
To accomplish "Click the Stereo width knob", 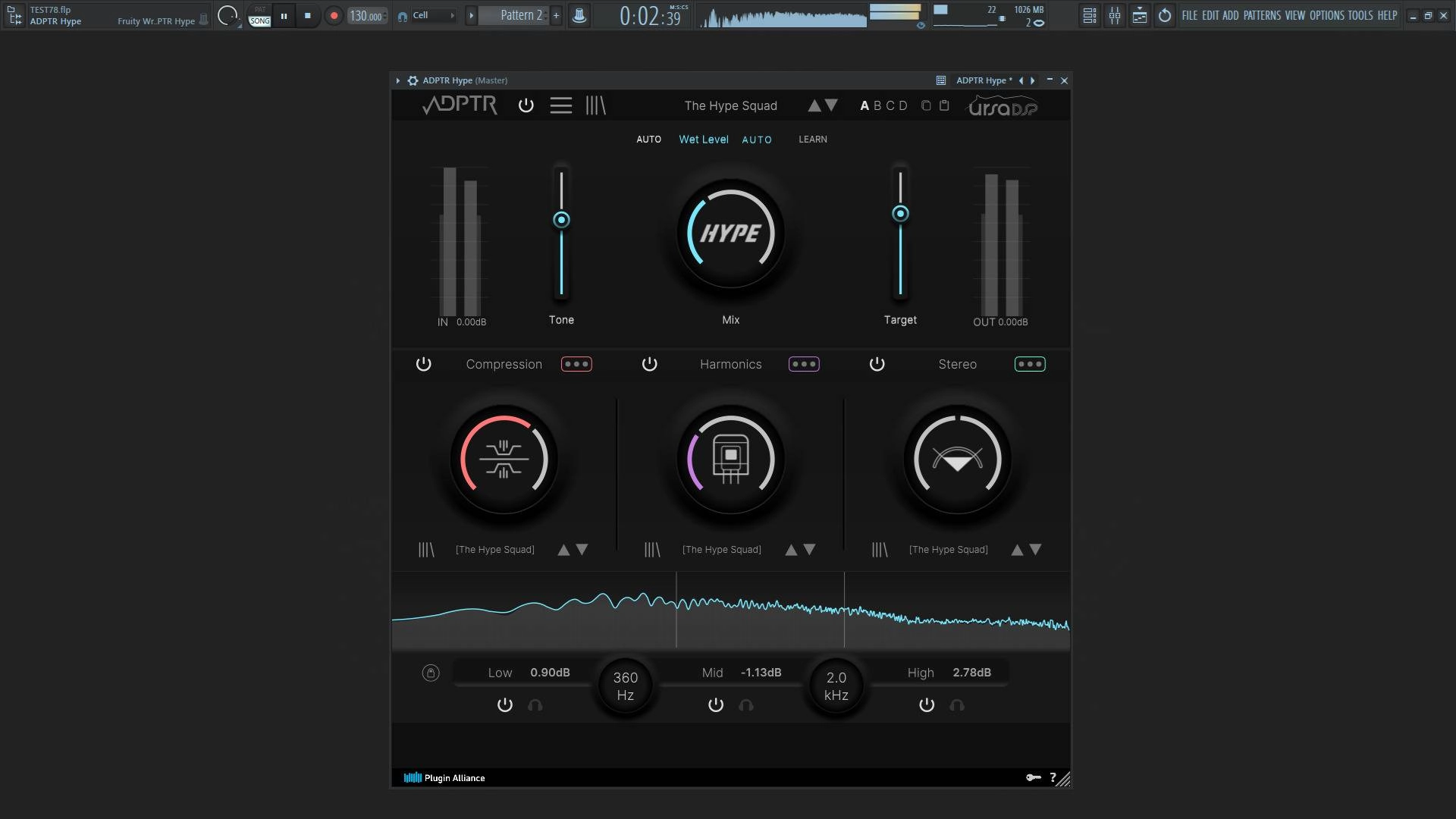I will [x=958, y=460].
